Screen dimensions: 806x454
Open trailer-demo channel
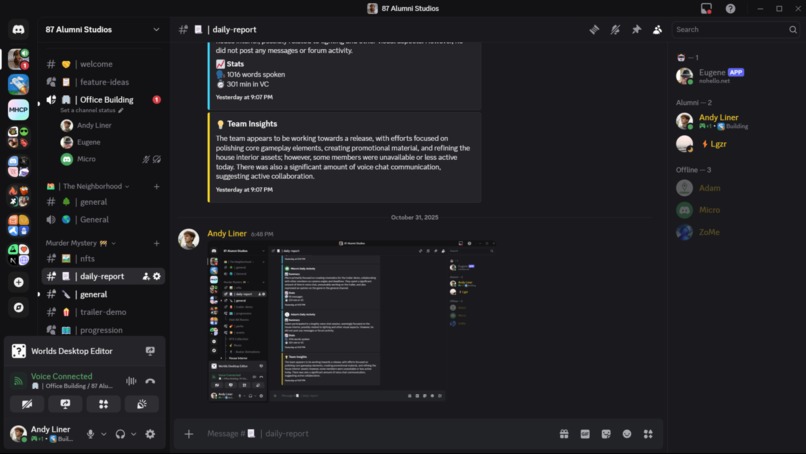(103, 312)
